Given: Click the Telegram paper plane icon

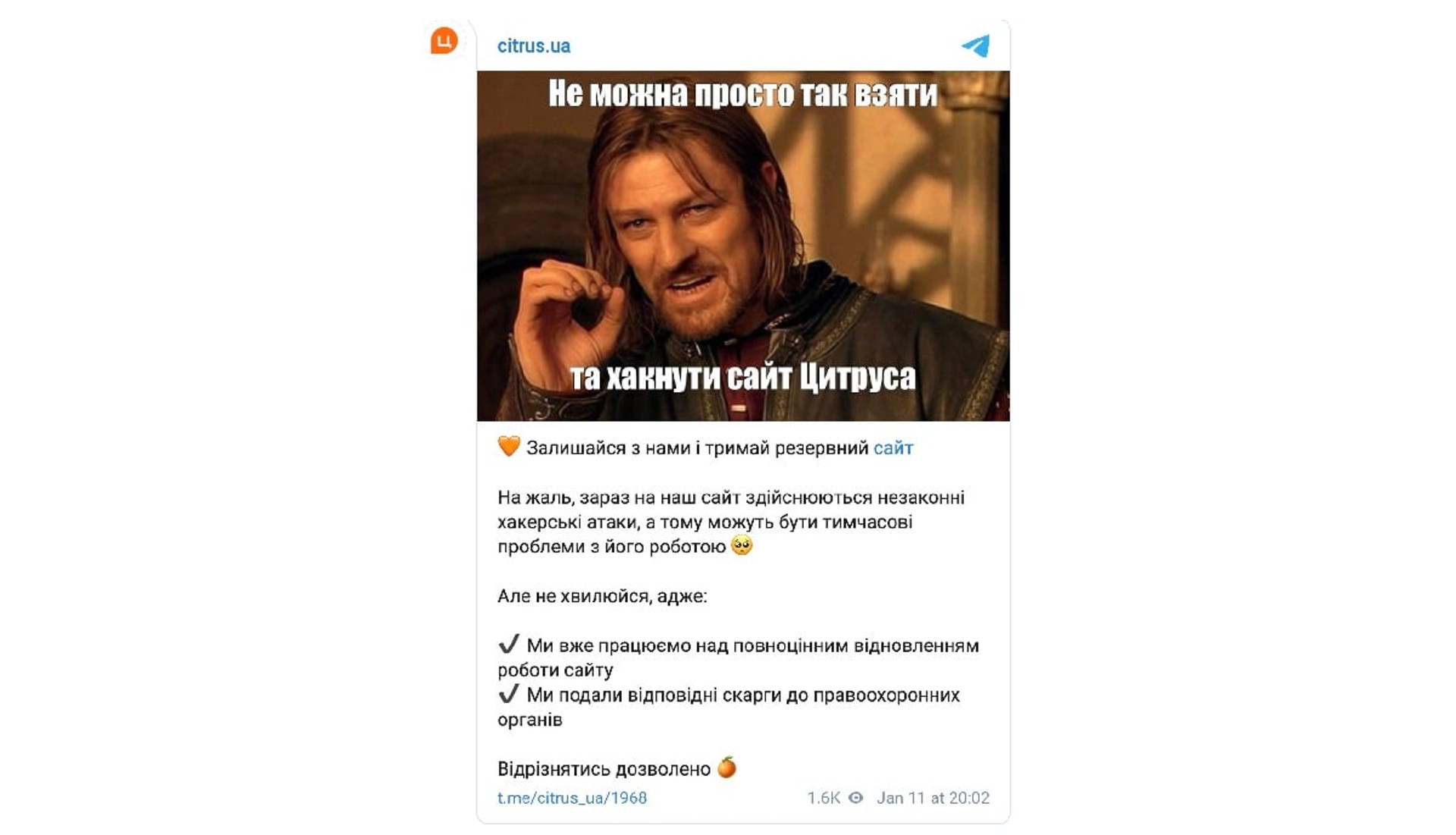Looking at the screenshot, I should pyautogui.click(x=976, y=46).
